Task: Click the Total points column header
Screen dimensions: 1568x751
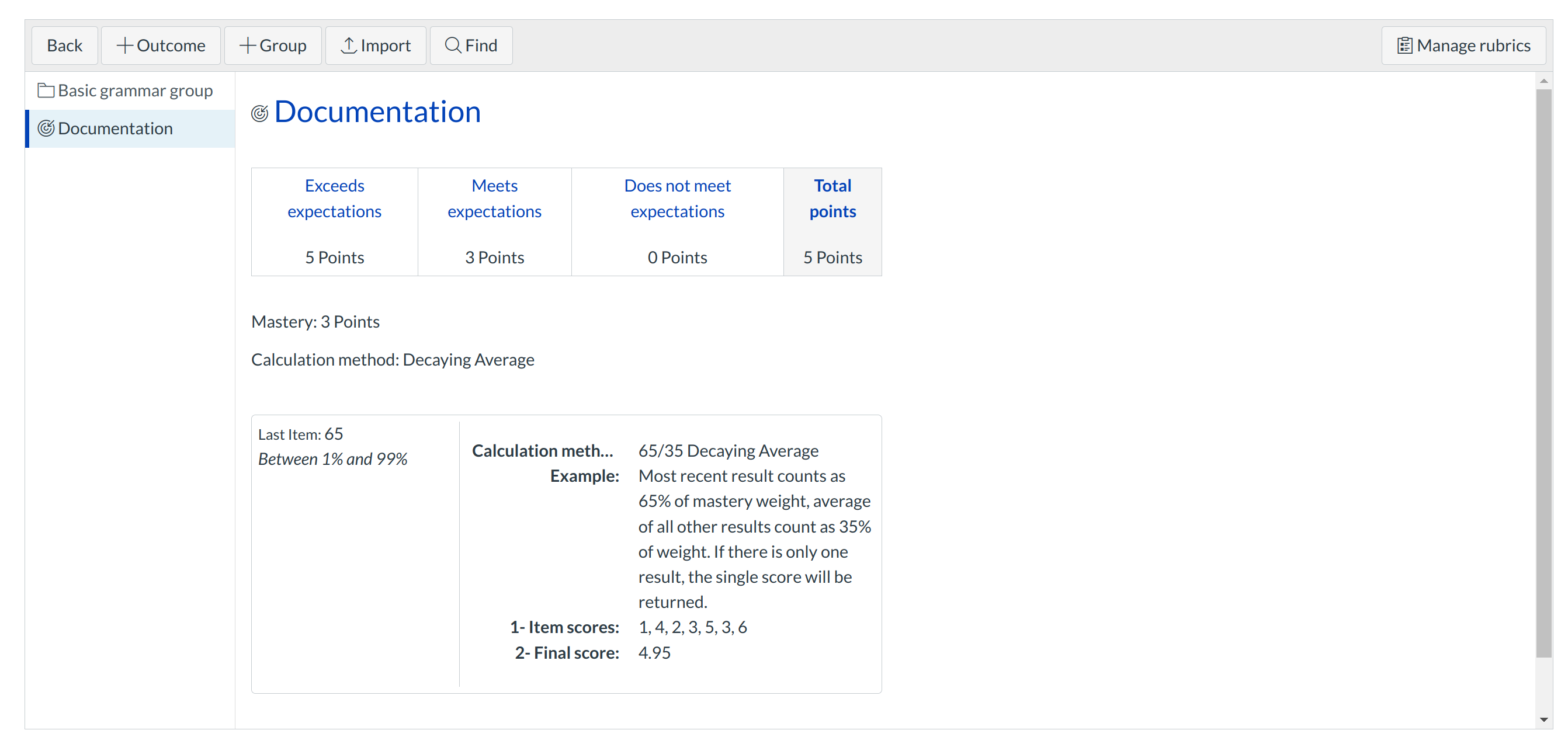Action: click(x=832, y=199)
